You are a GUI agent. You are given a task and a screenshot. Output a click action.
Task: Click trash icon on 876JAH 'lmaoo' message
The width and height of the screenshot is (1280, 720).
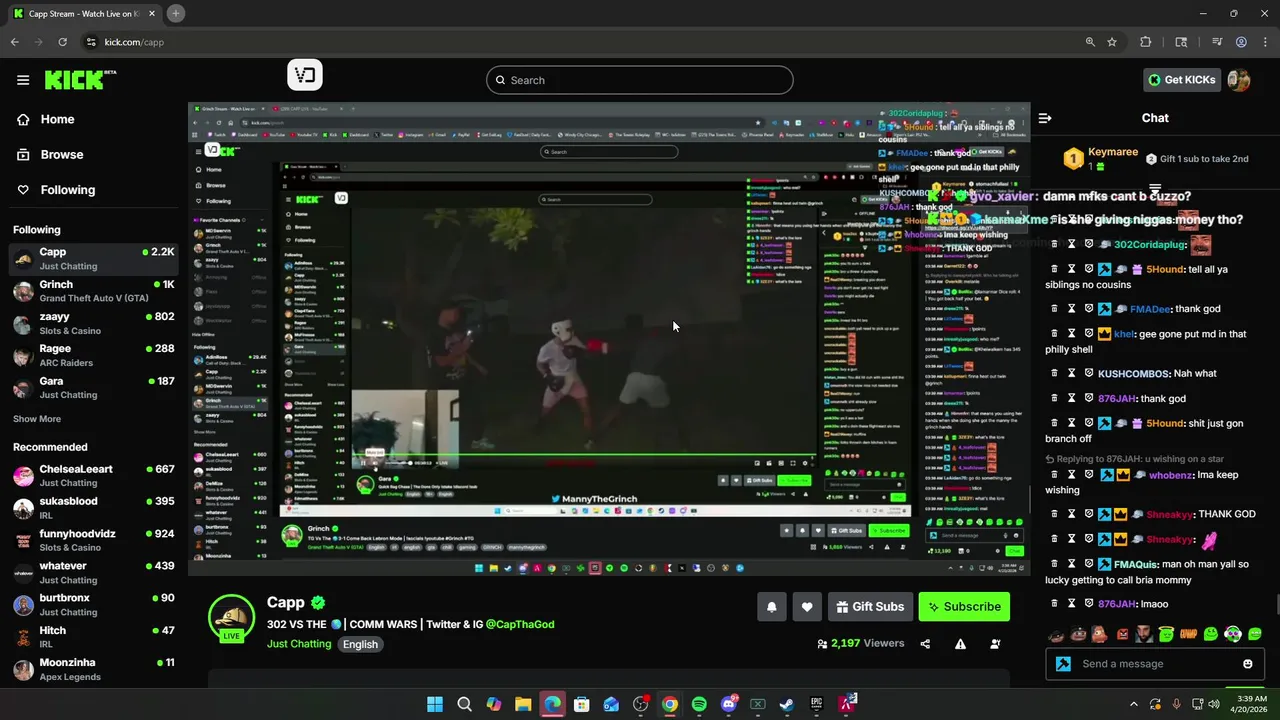tap(1053, 604)
